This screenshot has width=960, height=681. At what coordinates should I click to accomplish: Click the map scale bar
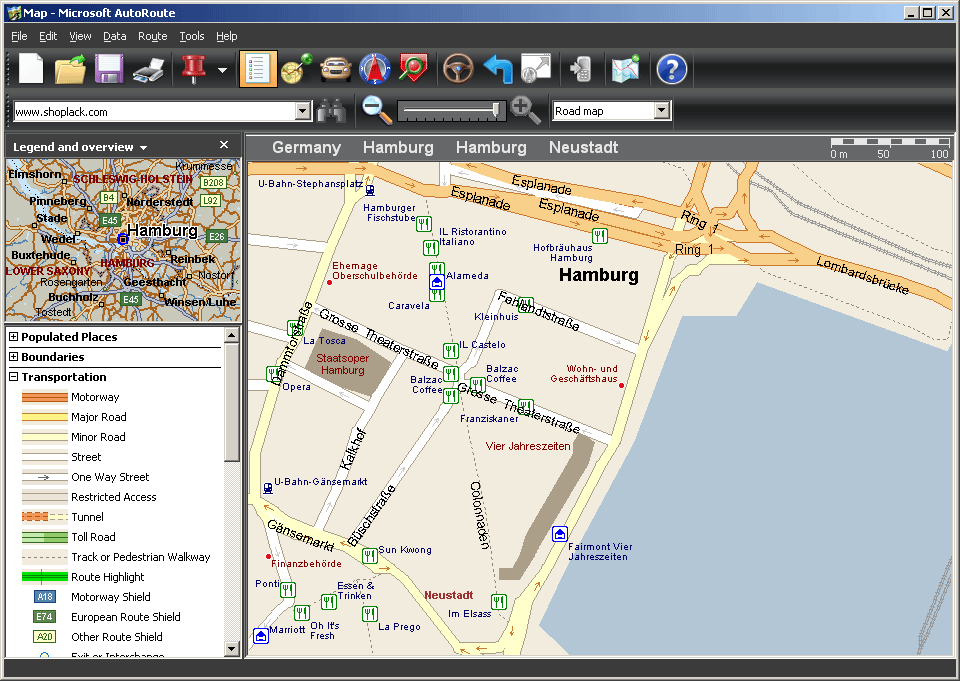(889, 148)
